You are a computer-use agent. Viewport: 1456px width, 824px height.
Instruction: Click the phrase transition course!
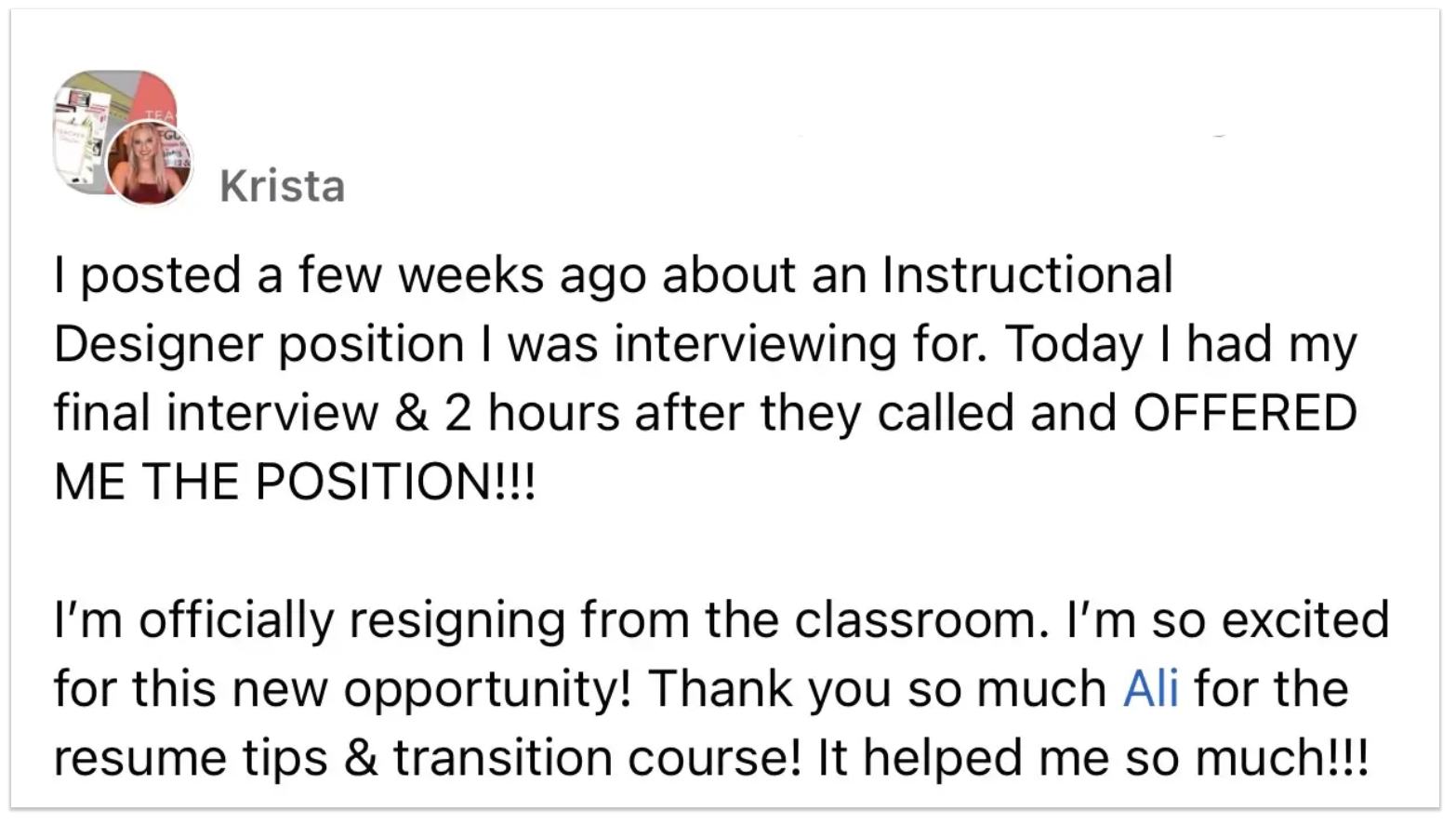tap(596, 758)
